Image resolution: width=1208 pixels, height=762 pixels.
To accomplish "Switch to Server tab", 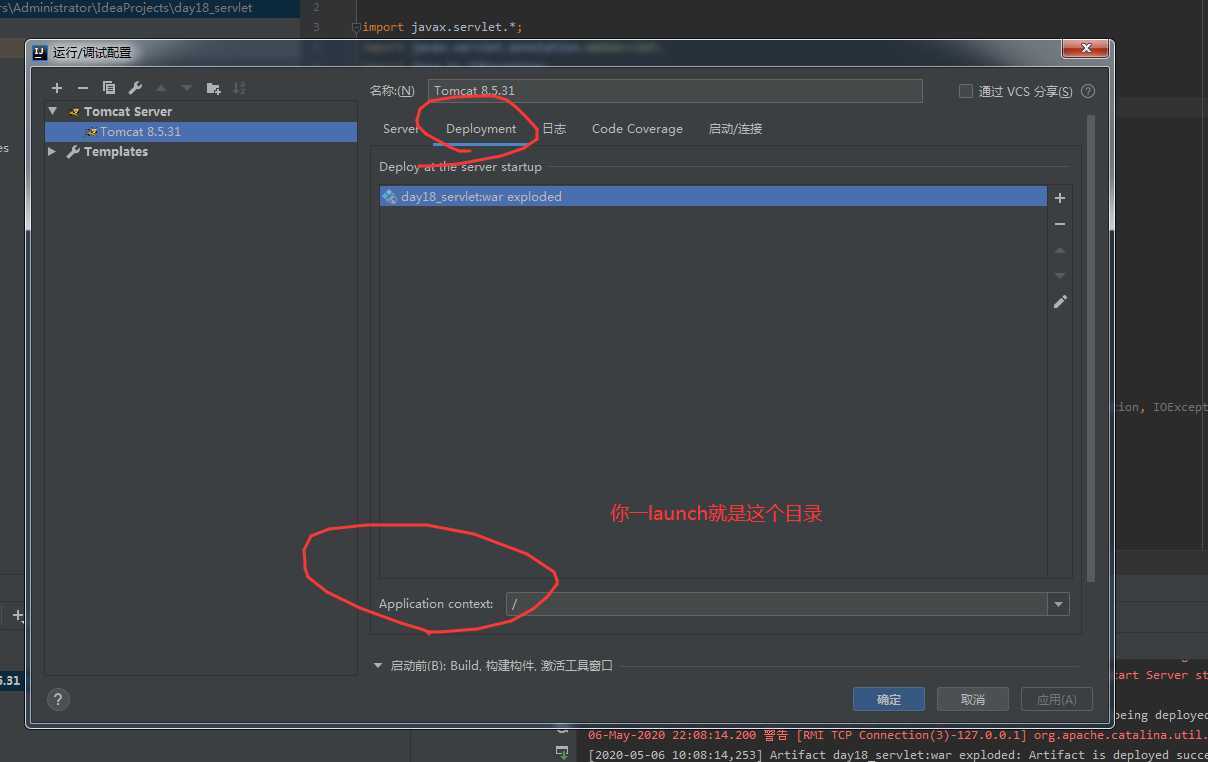I will click(401, 129).
